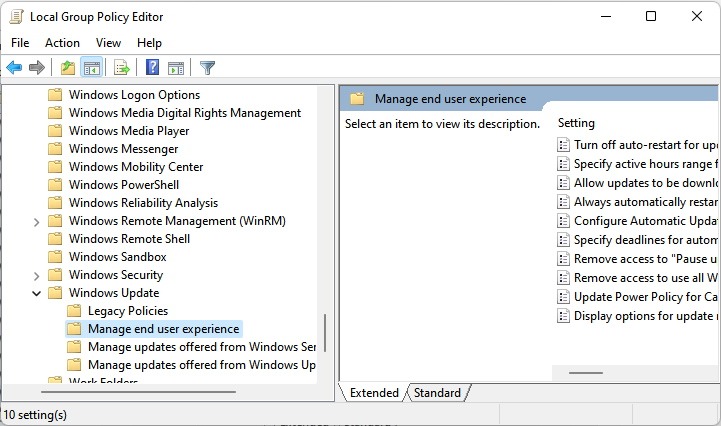Switch to the Extended tab
721x426 pixels.
[x=374, y=392]
